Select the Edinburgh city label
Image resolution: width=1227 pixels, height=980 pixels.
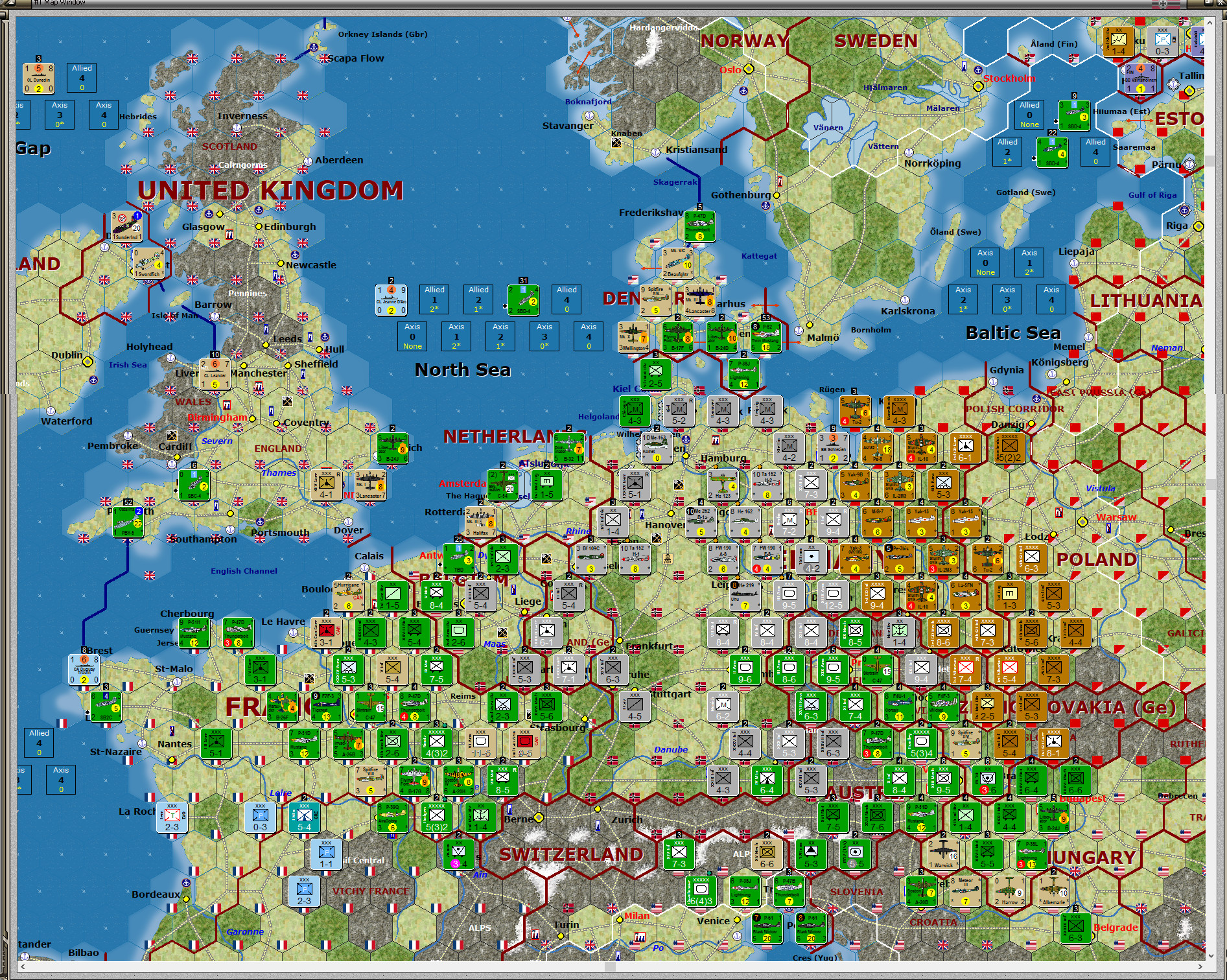(290, 227)
